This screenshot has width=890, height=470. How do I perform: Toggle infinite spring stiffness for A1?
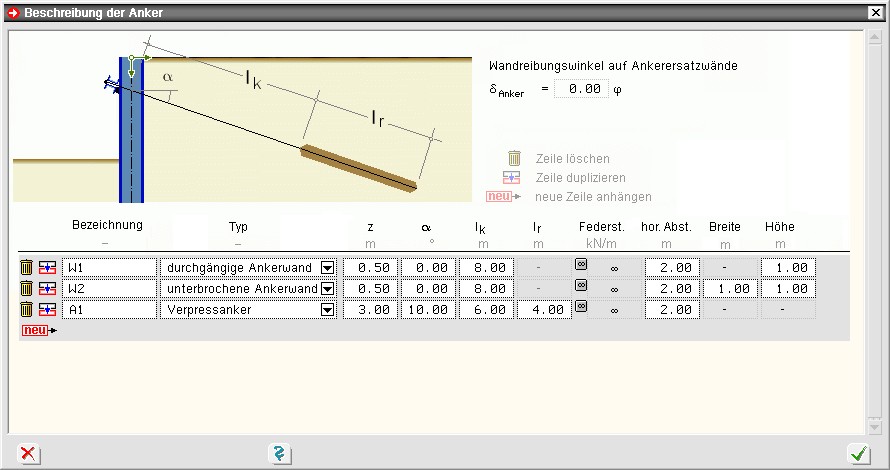pyautogui.click(x=580, y=307)
